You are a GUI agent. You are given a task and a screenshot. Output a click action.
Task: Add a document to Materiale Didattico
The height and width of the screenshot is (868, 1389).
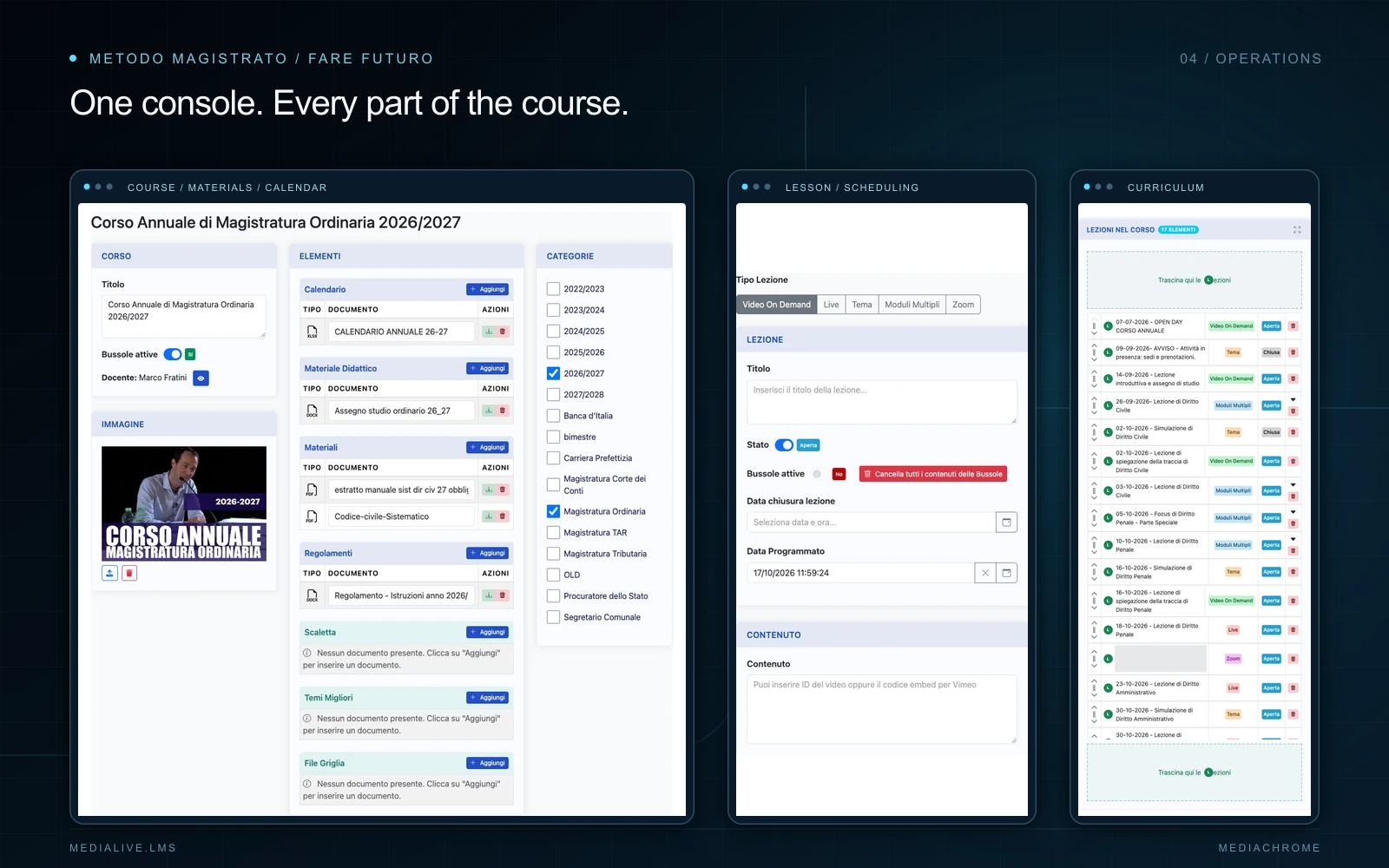click(488, 368)
